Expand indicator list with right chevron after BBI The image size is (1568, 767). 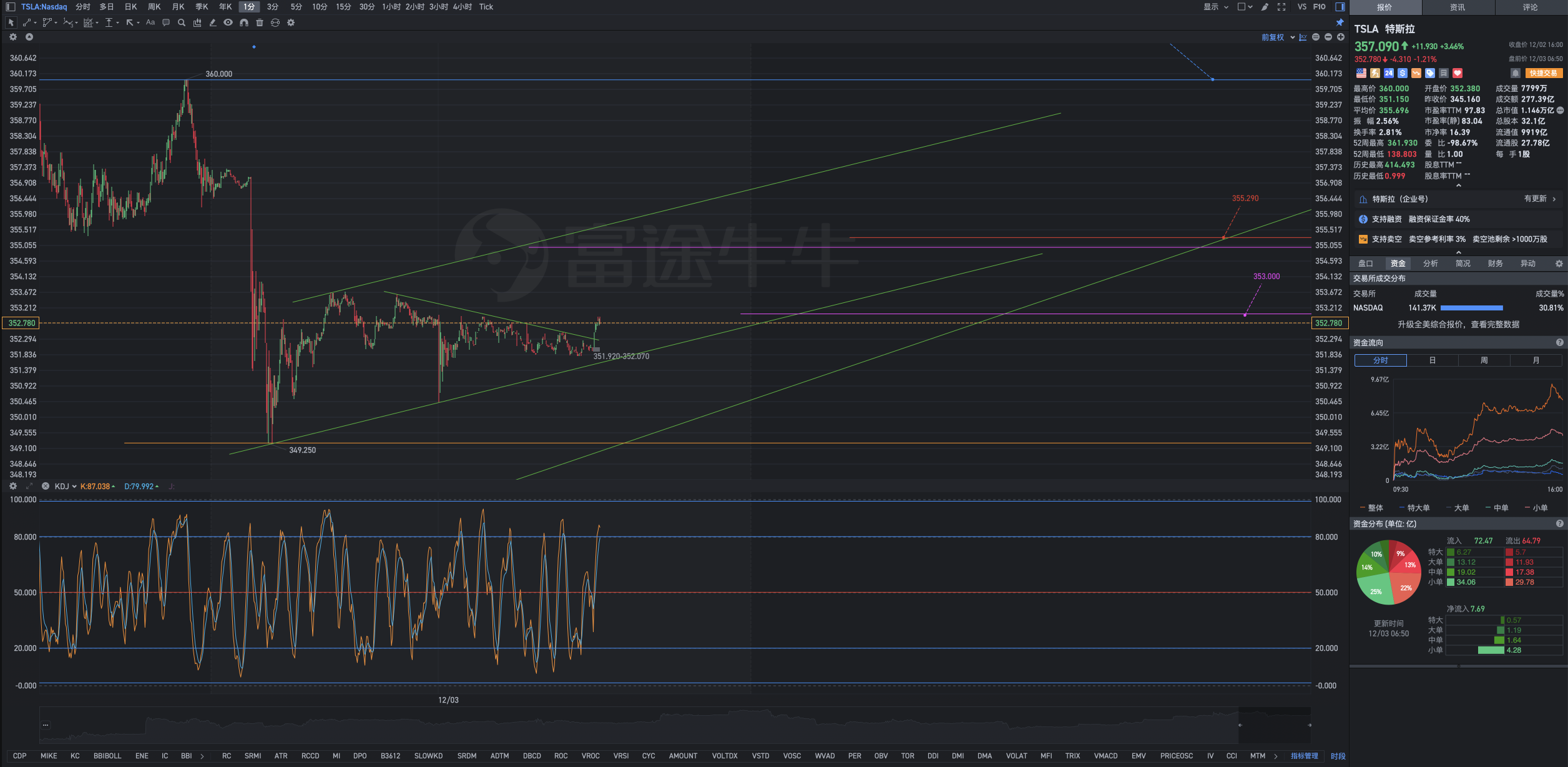202,756
